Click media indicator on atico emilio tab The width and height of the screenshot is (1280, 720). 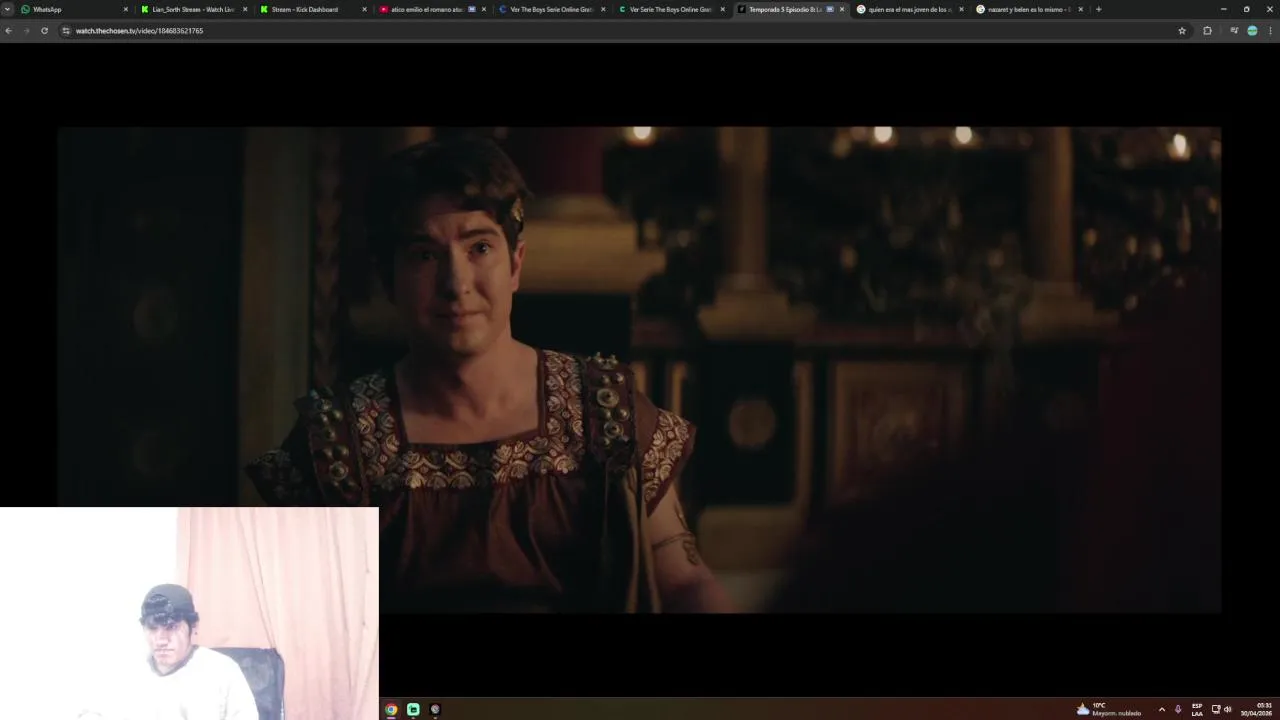472,9
